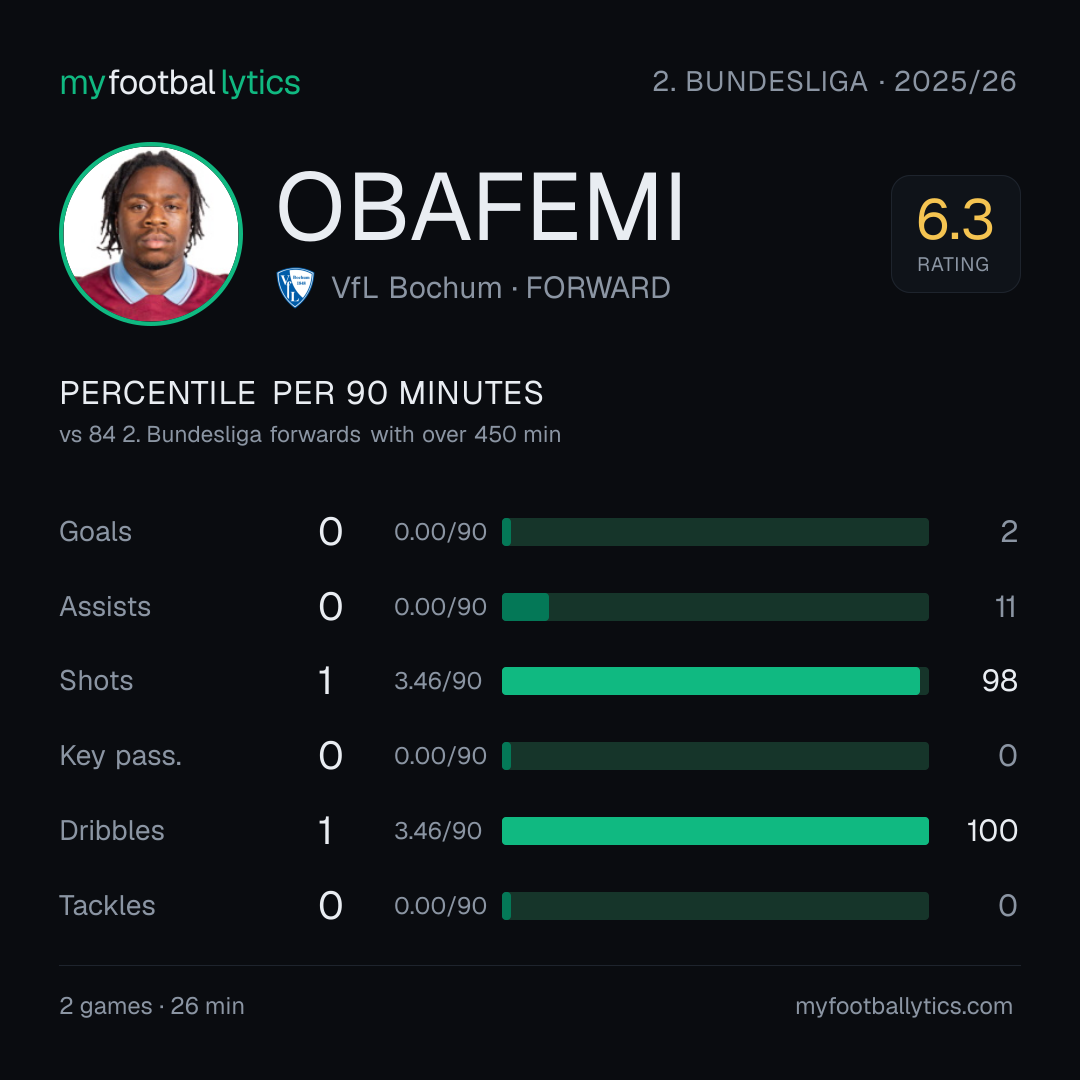The width and height of the screenshot is (1080, 1080).
Task: Click the VfL Bochum · FORWARD text
Action: click(x=501, y=288)
